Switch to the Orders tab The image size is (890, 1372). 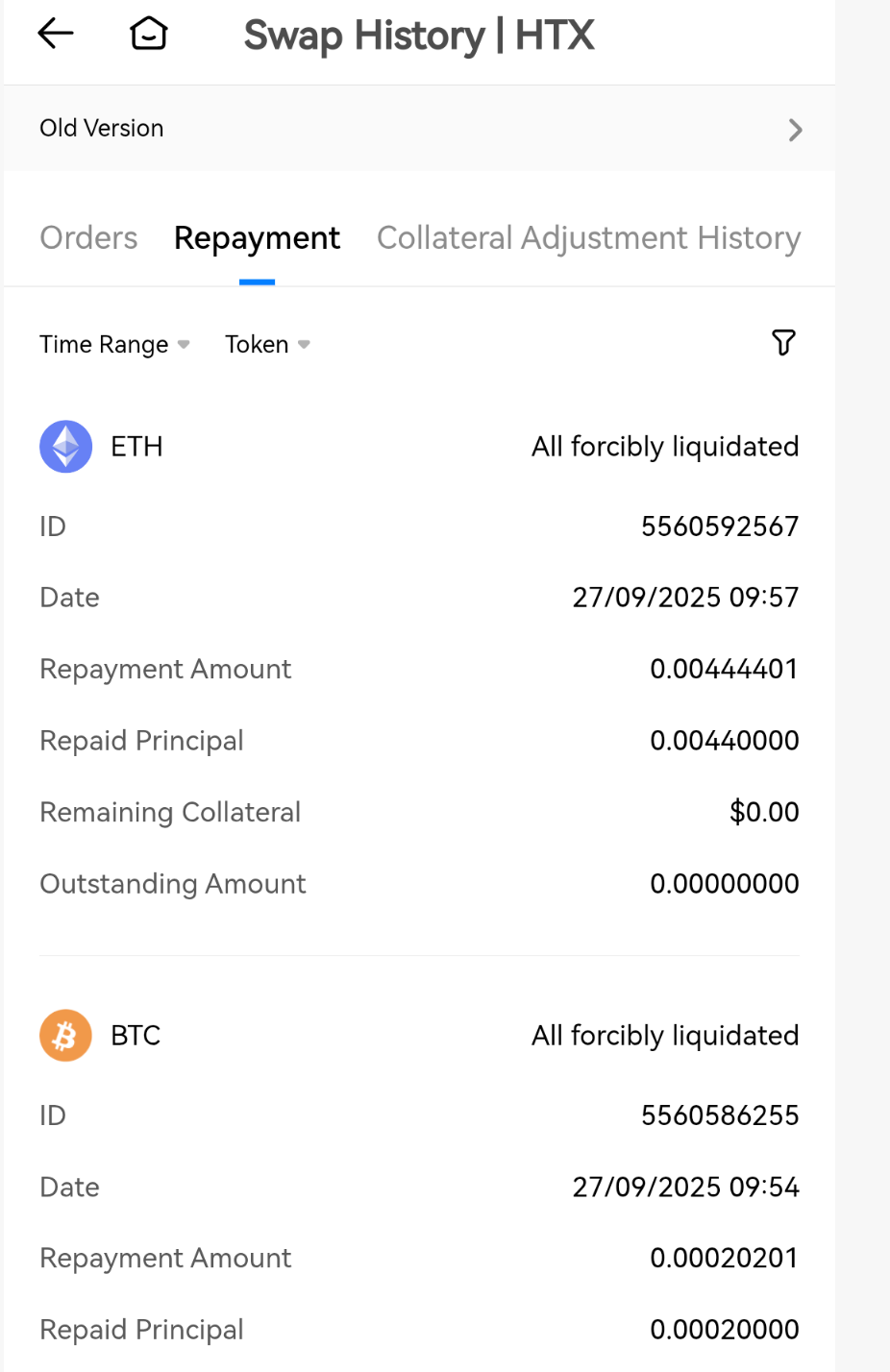(x=88, y=237)
